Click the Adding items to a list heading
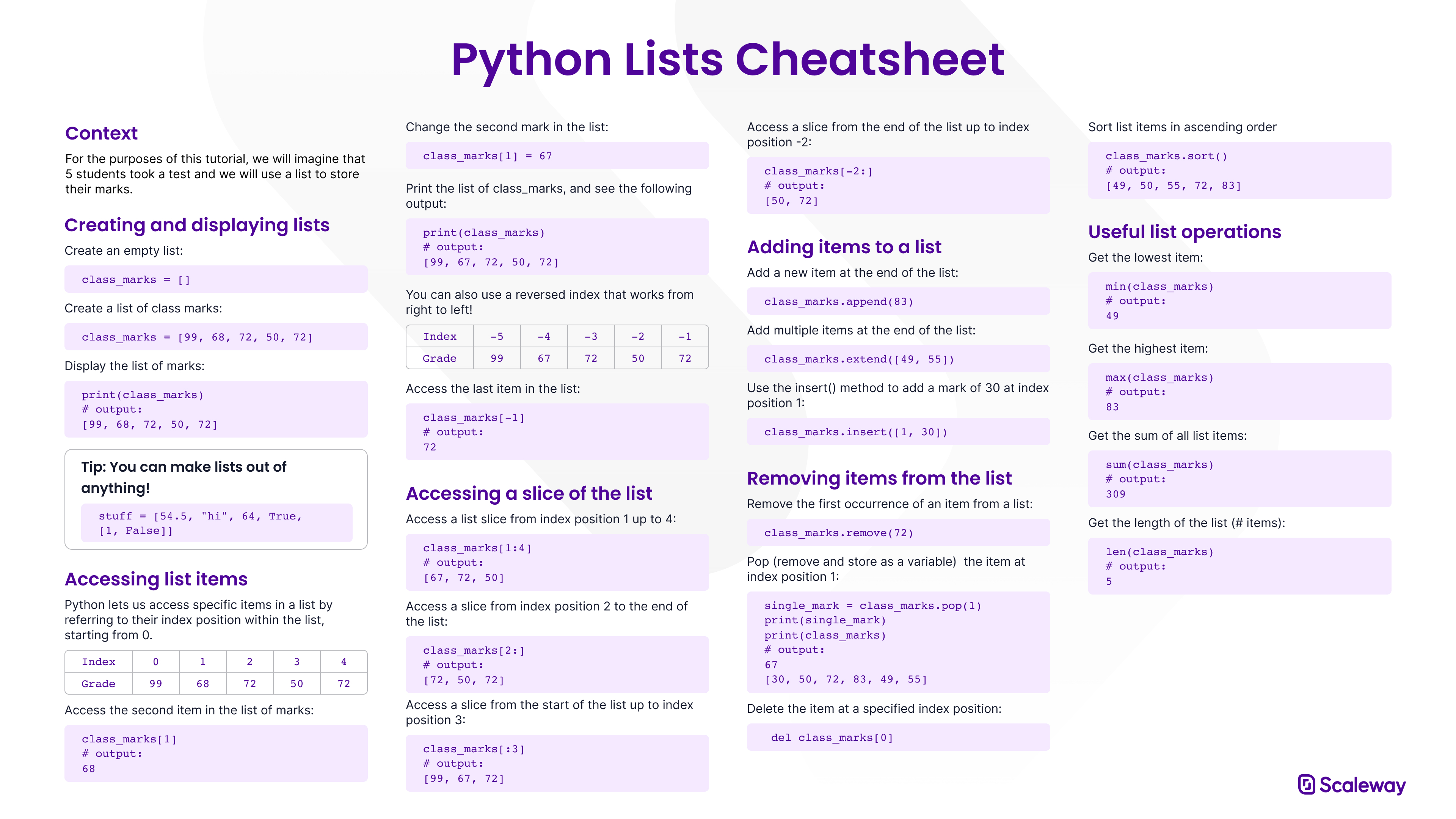 (844, 247)
